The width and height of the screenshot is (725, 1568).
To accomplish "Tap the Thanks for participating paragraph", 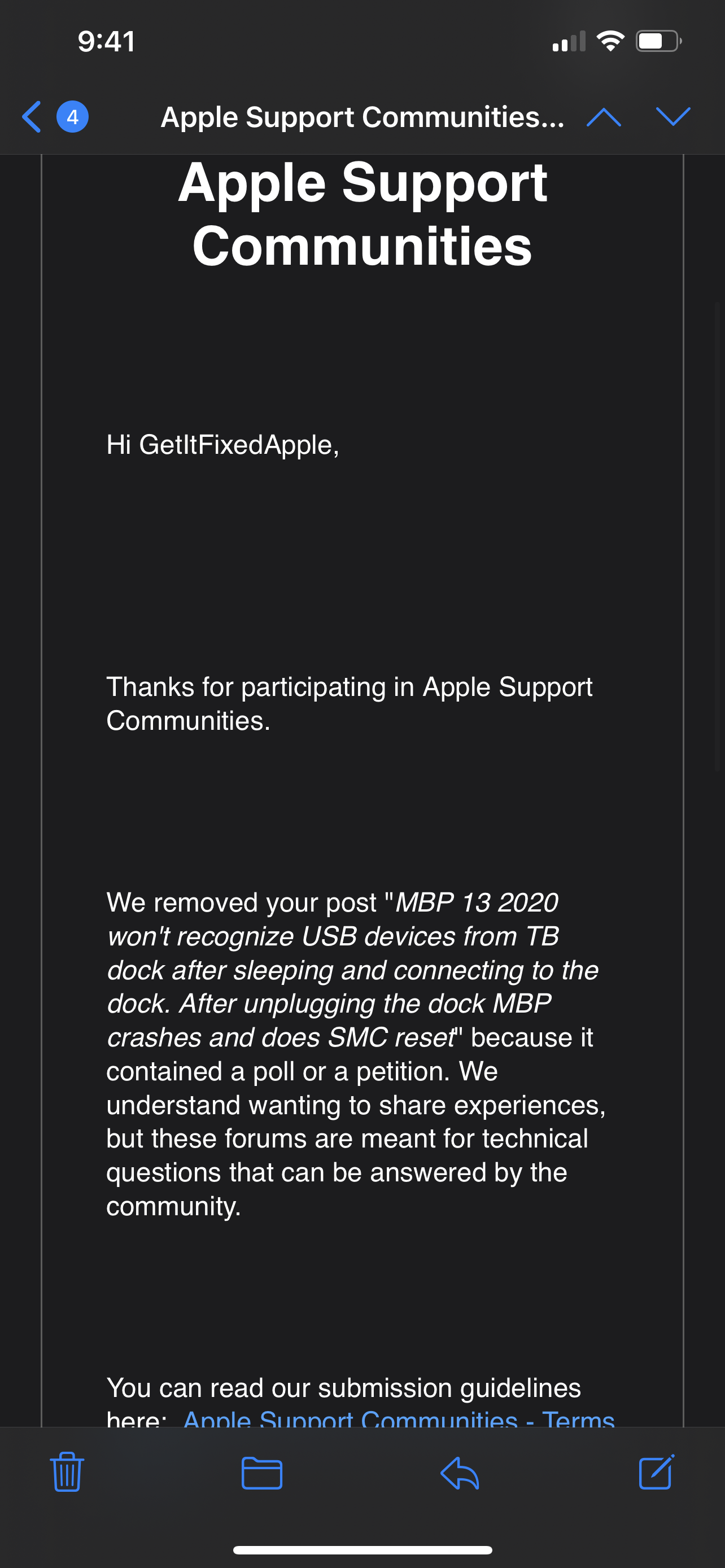I will coord(350,704).
